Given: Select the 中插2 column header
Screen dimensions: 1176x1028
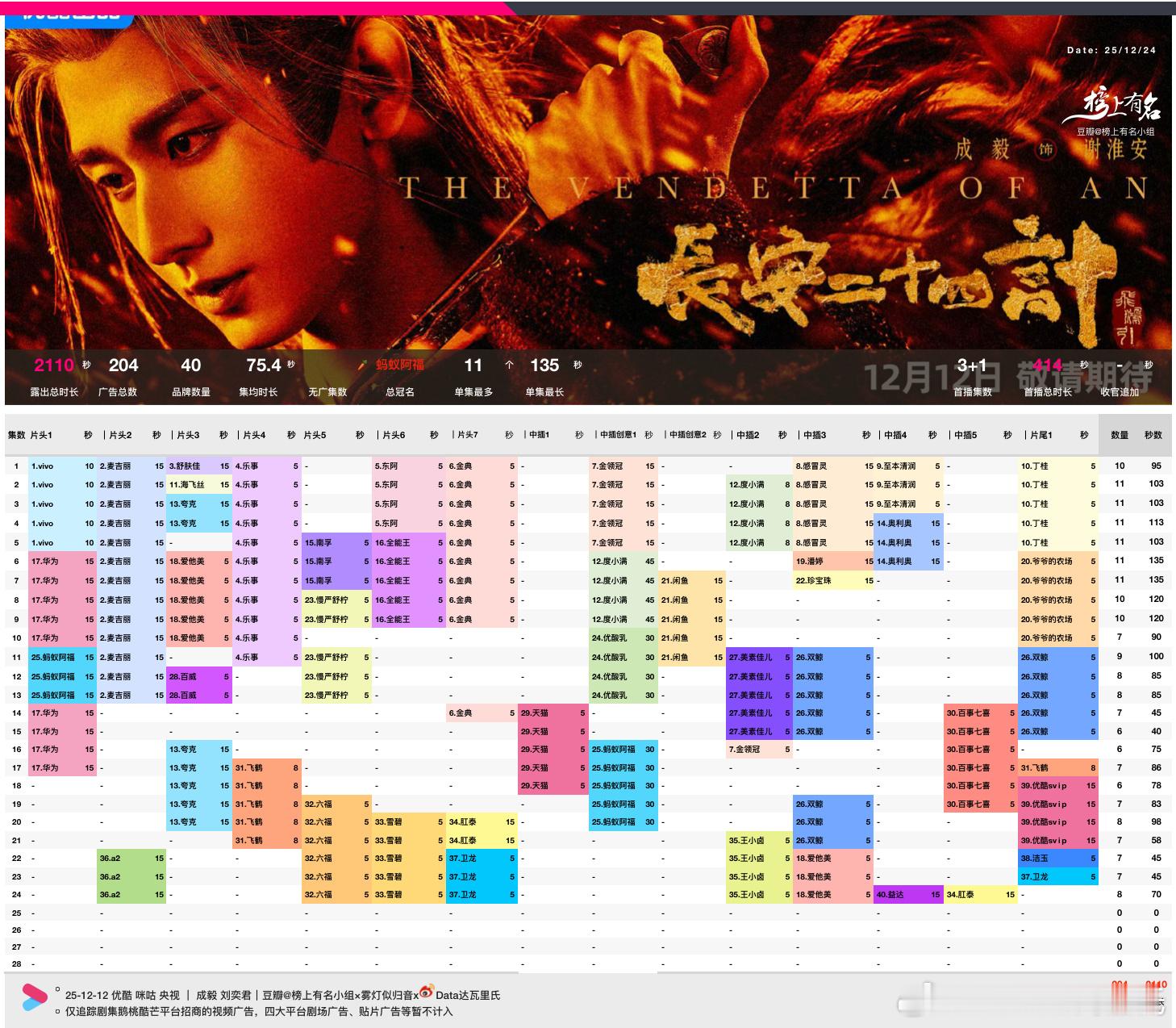Looking at the screenshot, I should tap(749, 435).
